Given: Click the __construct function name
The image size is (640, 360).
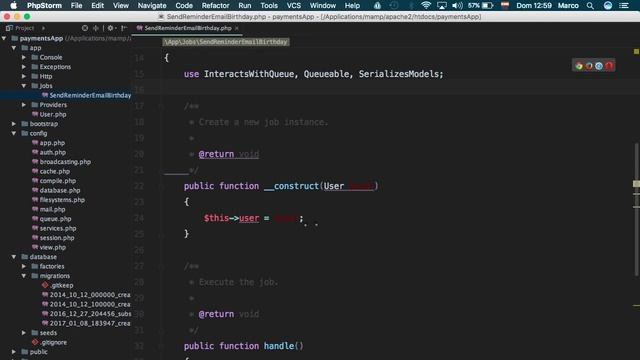Looking at the screenshot, I should tap(291, 186).
